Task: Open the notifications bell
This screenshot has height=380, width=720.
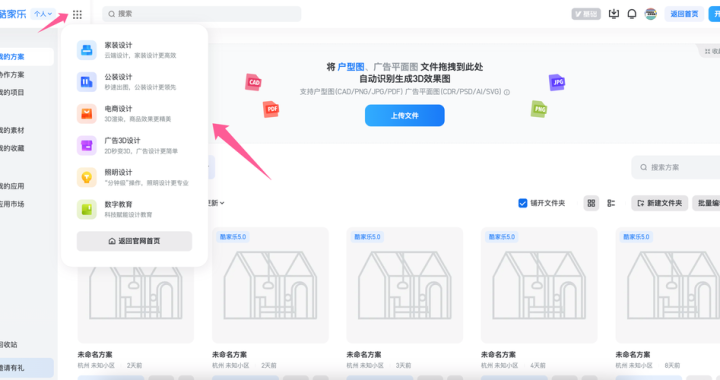Action: click(x=632, y=14)
